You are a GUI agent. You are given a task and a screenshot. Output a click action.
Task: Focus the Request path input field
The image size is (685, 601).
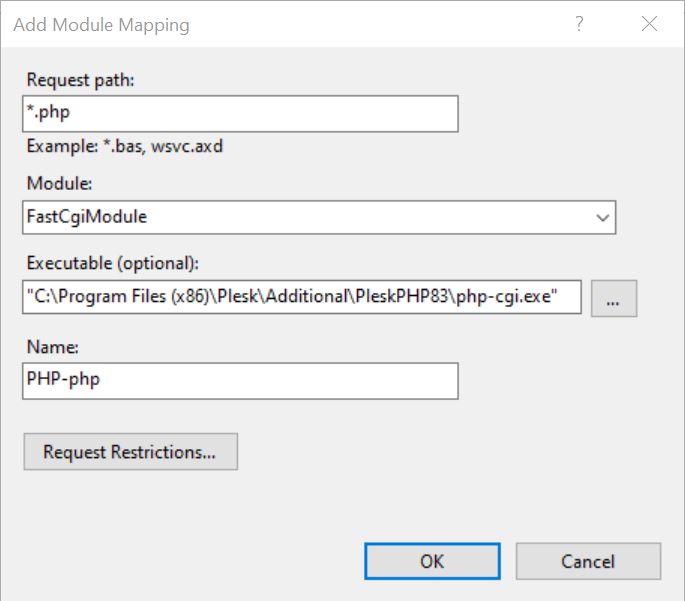click(x=240, y=114)
